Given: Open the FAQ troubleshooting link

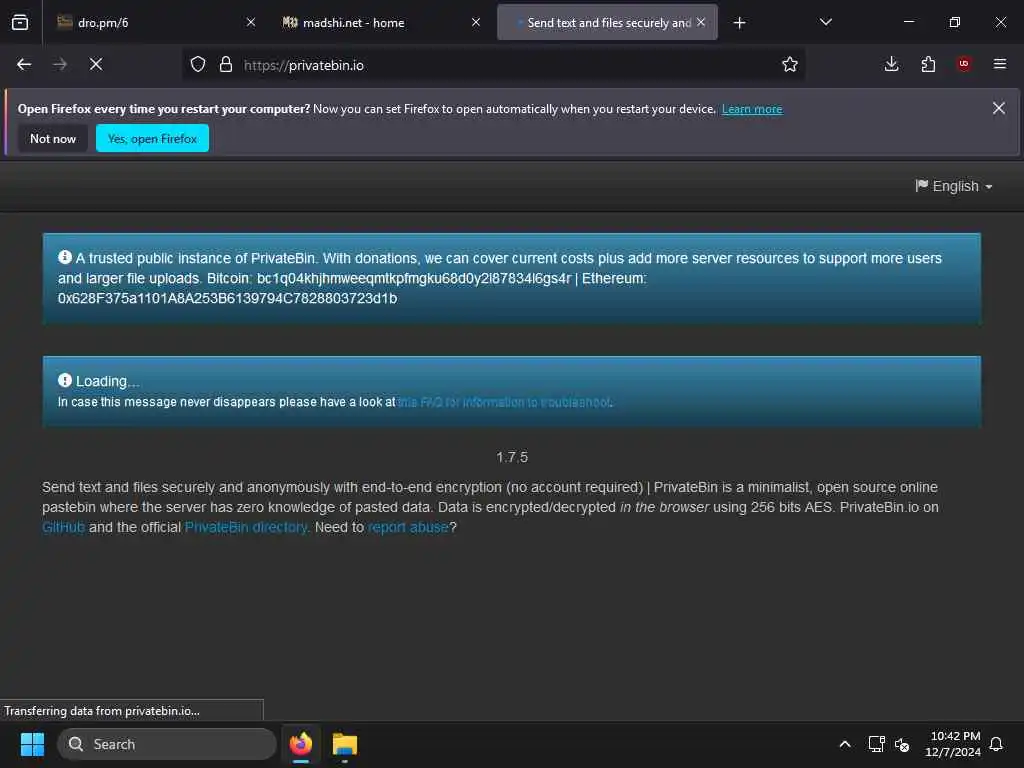Looking at the screenshot, I should tap(504, 402).
